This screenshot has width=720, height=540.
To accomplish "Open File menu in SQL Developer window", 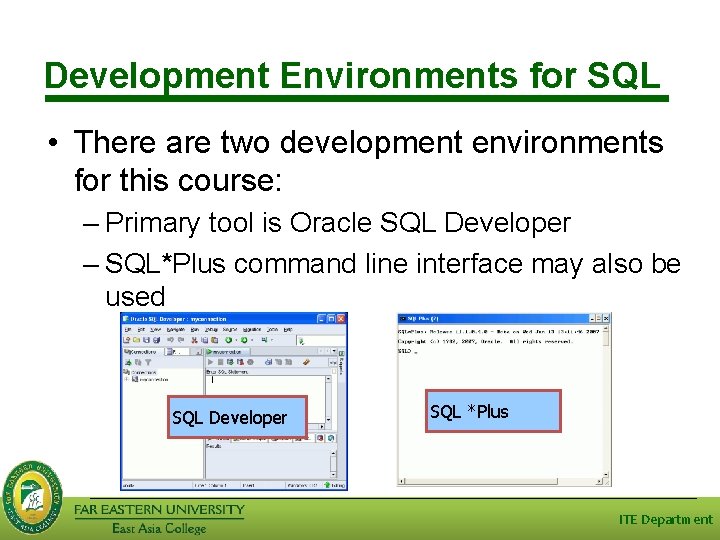I will pyautogui.click(x=128, y=330).
